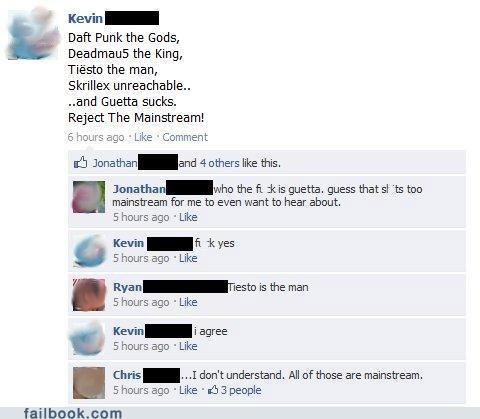Open the '4 others' likes list

tap(220, 163)
